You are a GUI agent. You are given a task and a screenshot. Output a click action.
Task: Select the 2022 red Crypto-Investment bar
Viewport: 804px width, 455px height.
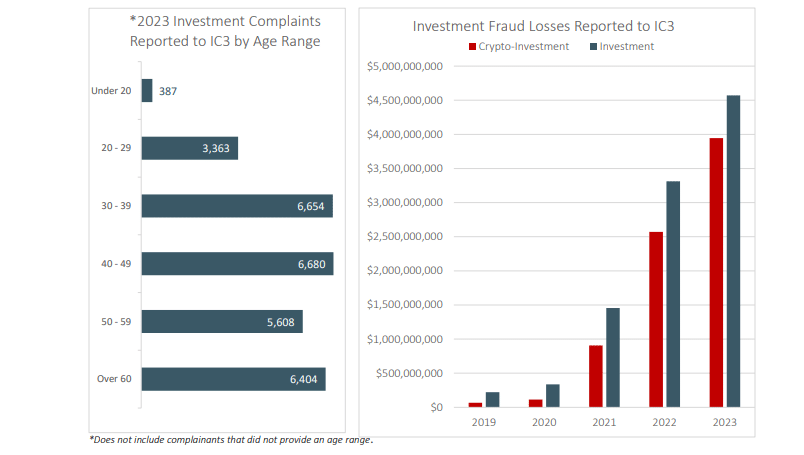click(656, 320)
